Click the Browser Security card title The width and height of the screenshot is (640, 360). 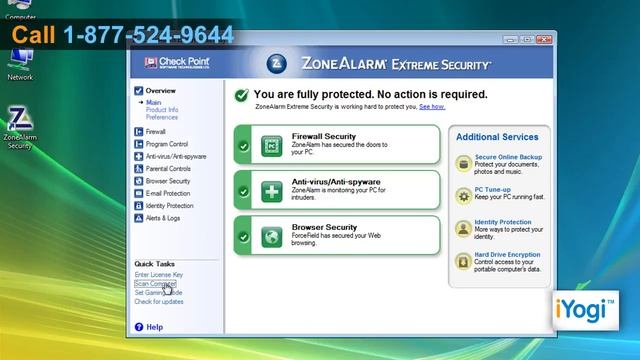(324, 227)
